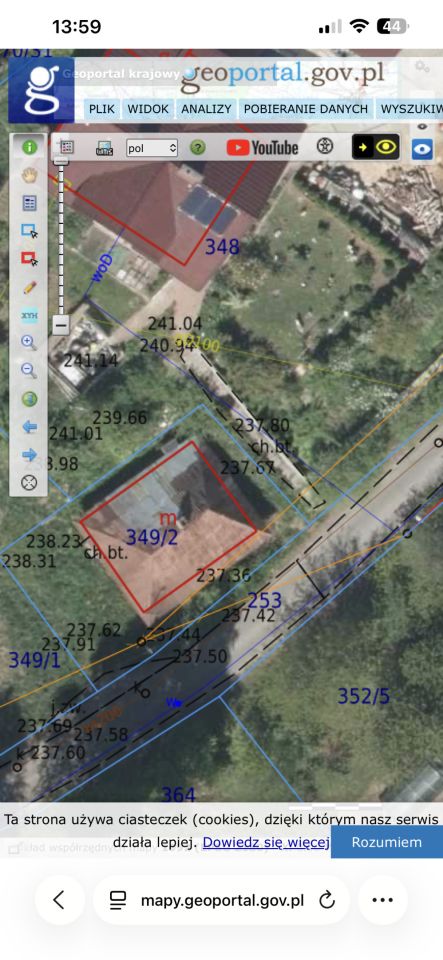
Task: Toggle the yellow eye high-contrast mode
Action: (x=376, y=147)
